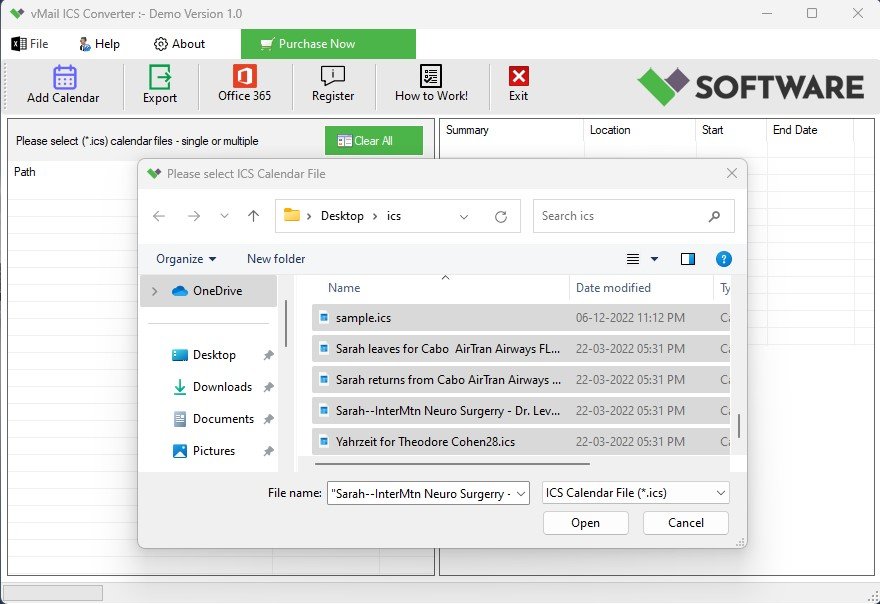This screenshot has height=604, width=880.
Task: Open the File menu
Action: click(x=30, y=44)
